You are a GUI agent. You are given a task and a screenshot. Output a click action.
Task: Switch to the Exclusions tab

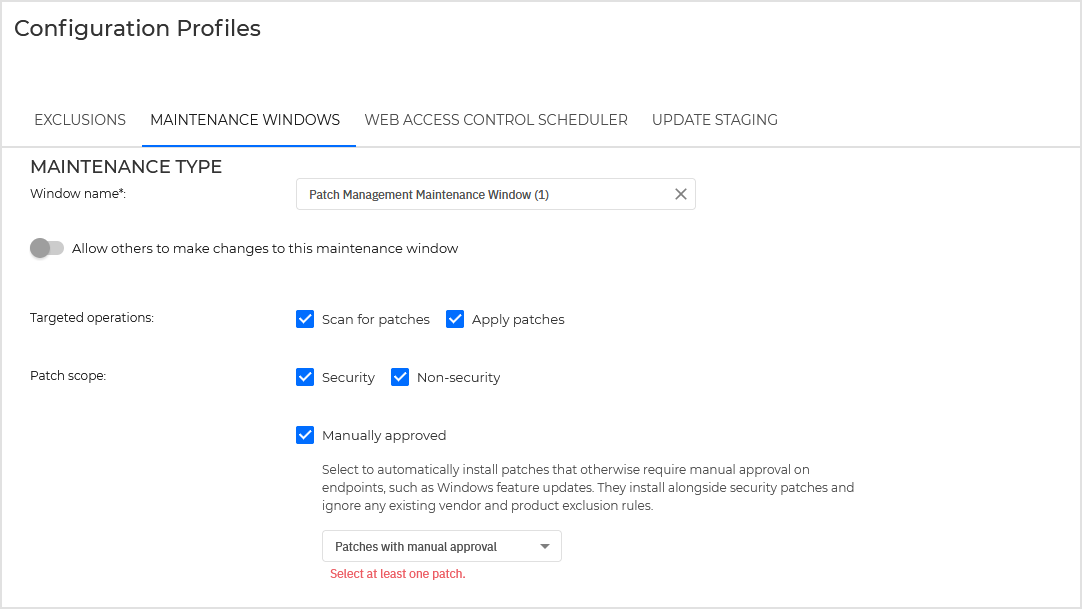[x=79, y=119]
